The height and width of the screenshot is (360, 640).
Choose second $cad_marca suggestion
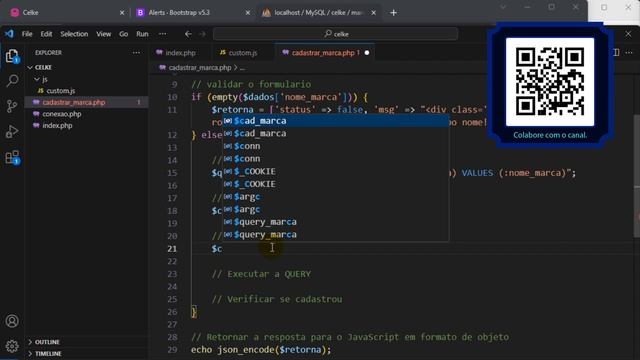pos(335,133)
